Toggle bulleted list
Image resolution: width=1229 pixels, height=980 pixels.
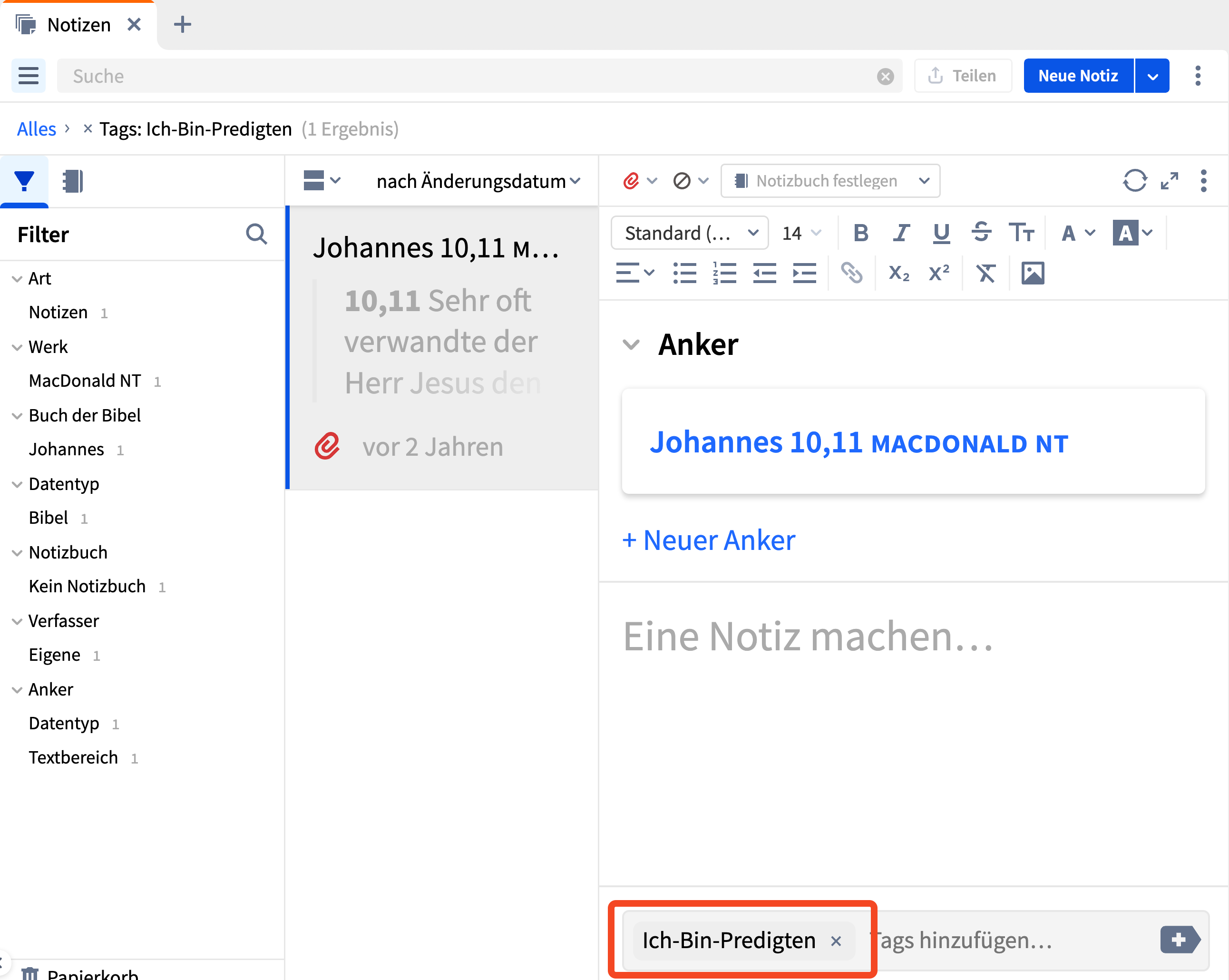click(x=684, y=273)
